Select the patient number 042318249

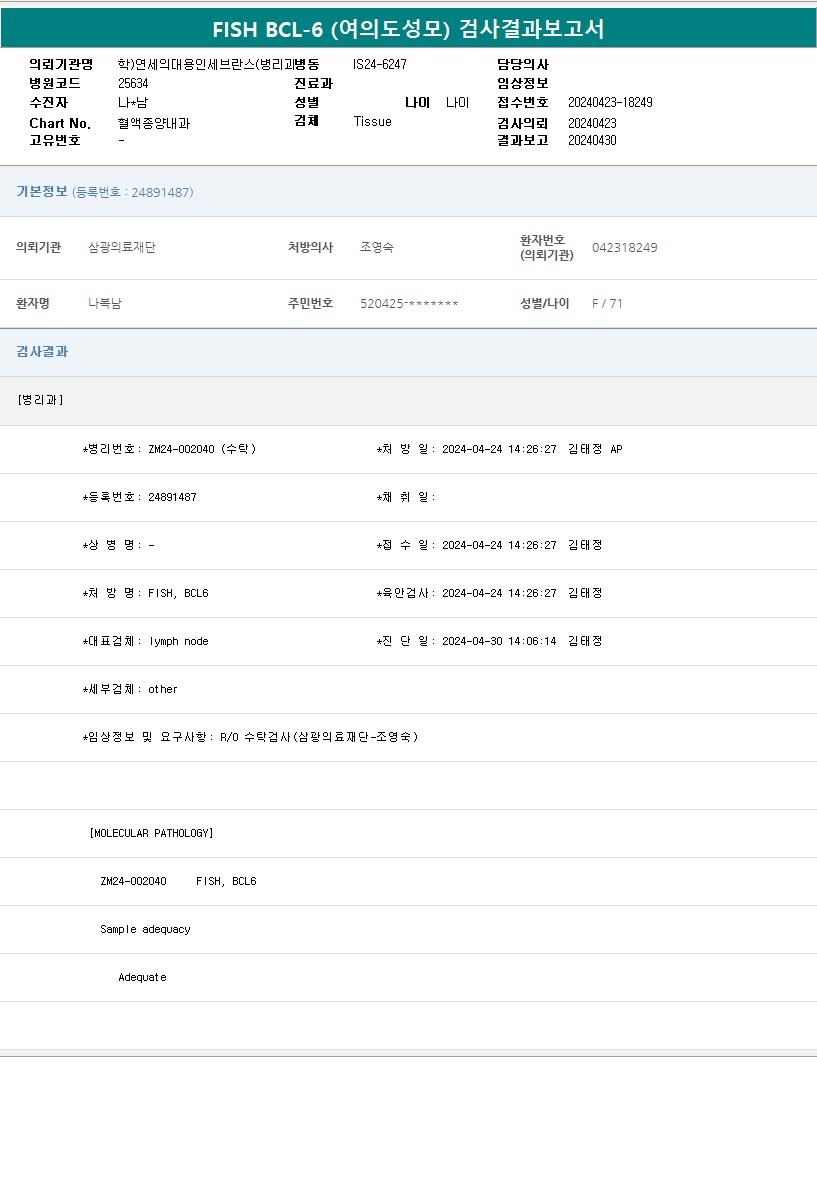pyautogui.click(x=624, y=248)
